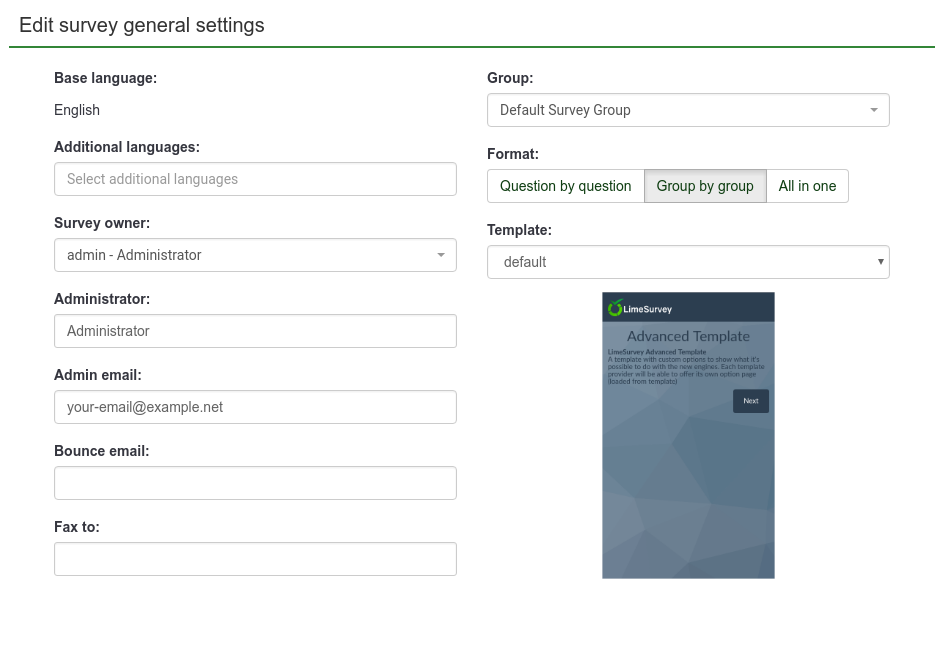
Task: Click the 'Format:' label text
Action: (x=513, y=154)
